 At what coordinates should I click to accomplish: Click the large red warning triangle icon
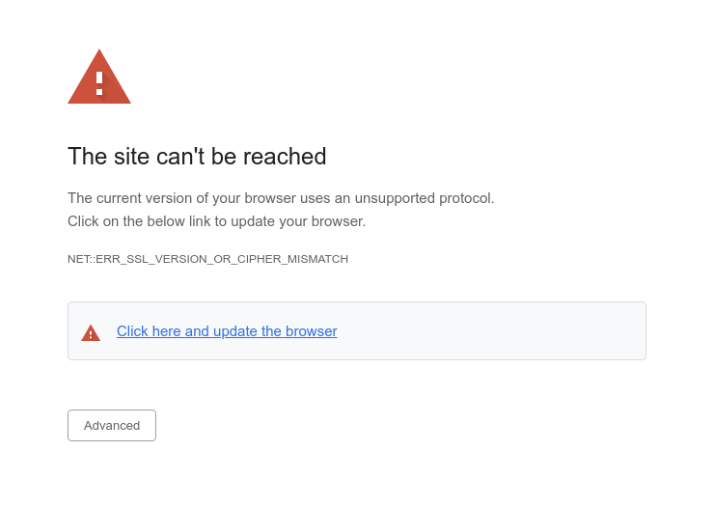tap(99, 77)
